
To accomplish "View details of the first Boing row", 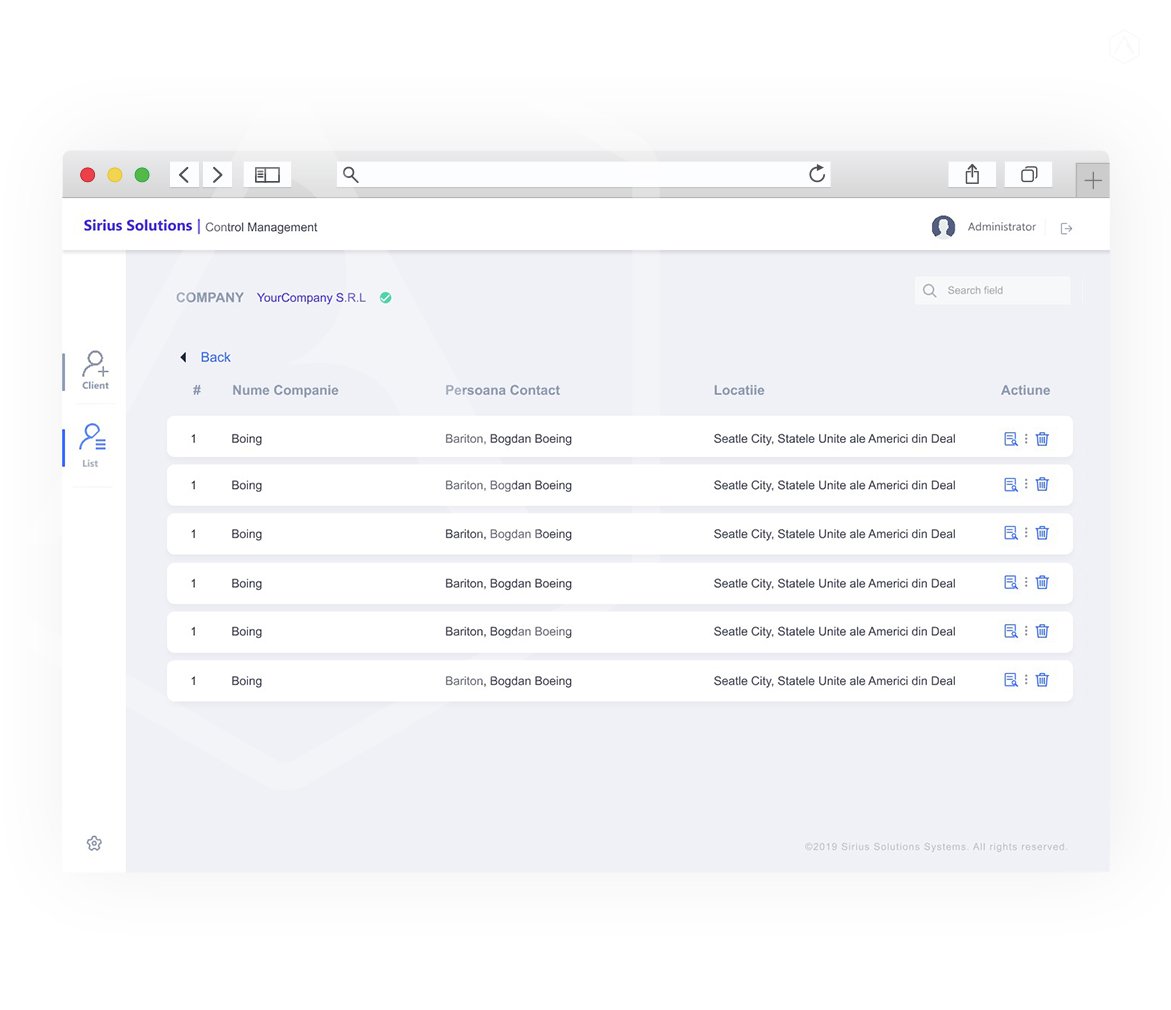I will (1010, 438).
